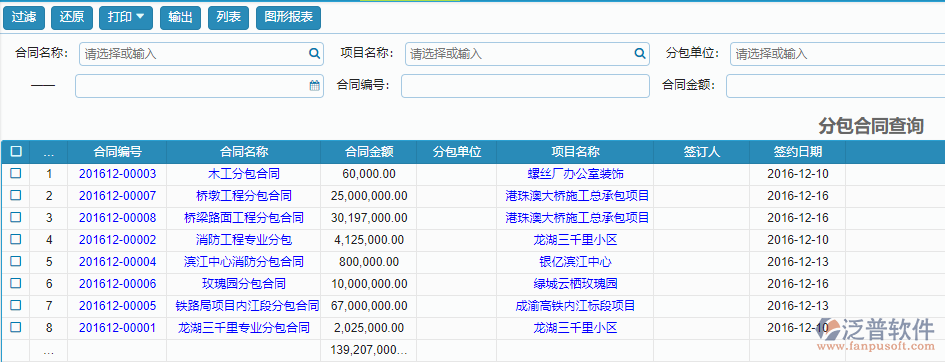Open project link 绿城云栖玫瑰园
Screen dimensions: 945x362
coord(576,284)
